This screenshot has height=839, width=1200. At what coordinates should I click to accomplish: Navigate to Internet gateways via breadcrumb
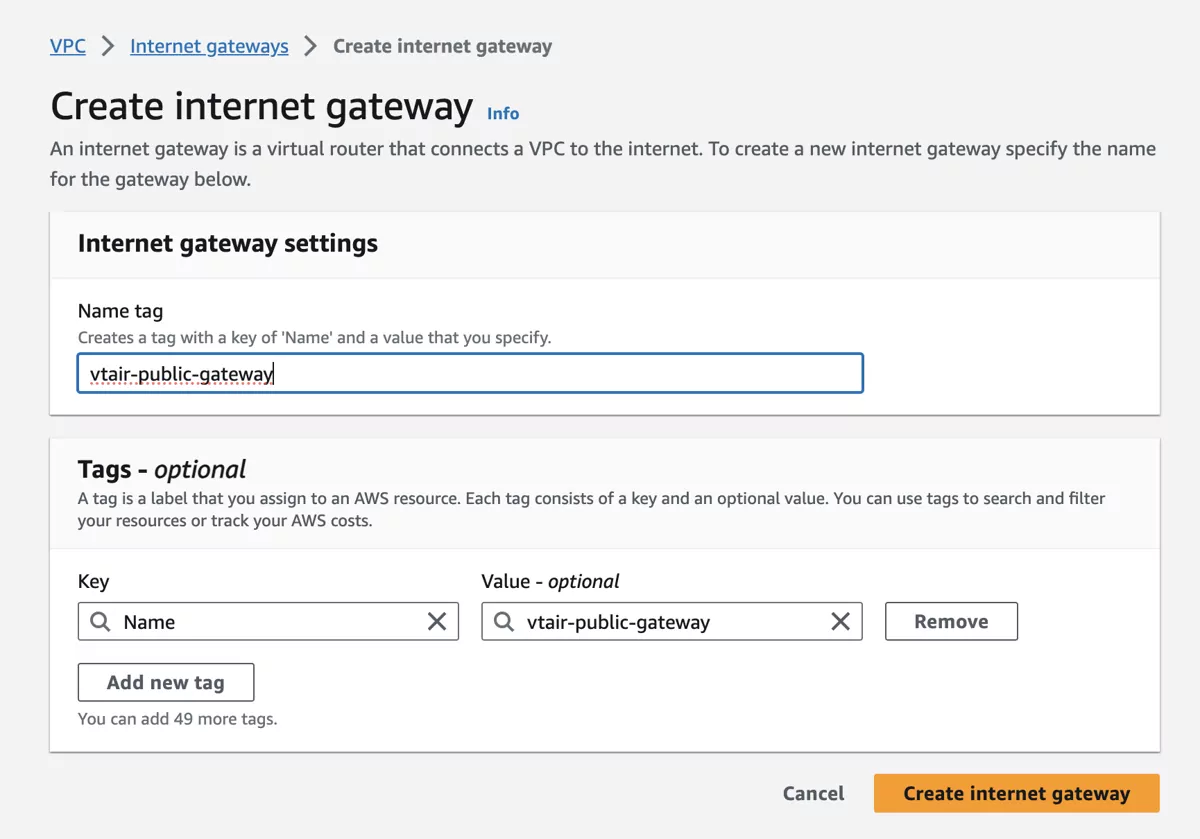click(208, 45)
